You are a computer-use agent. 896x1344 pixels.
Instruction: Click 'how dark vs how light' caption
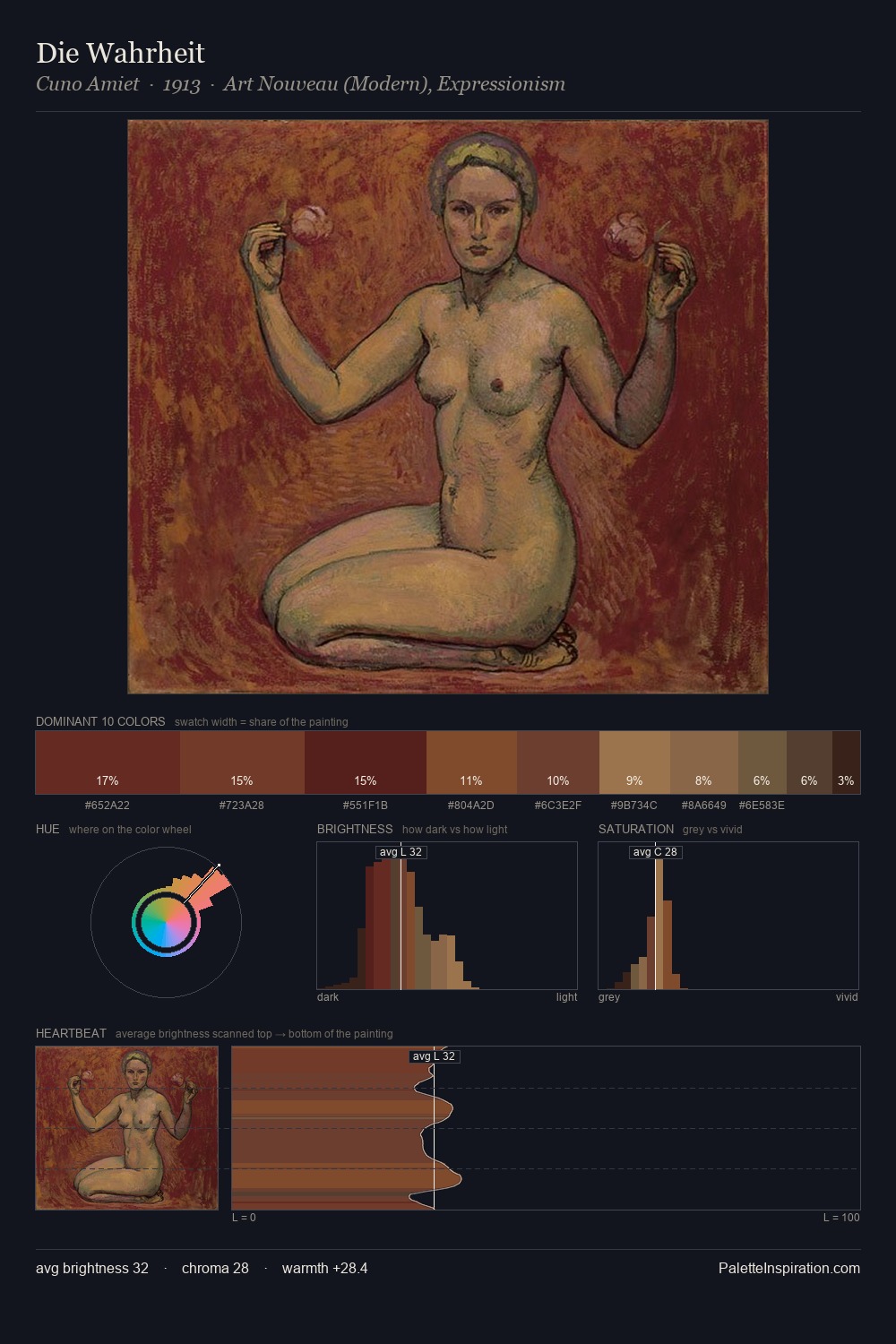455,830
